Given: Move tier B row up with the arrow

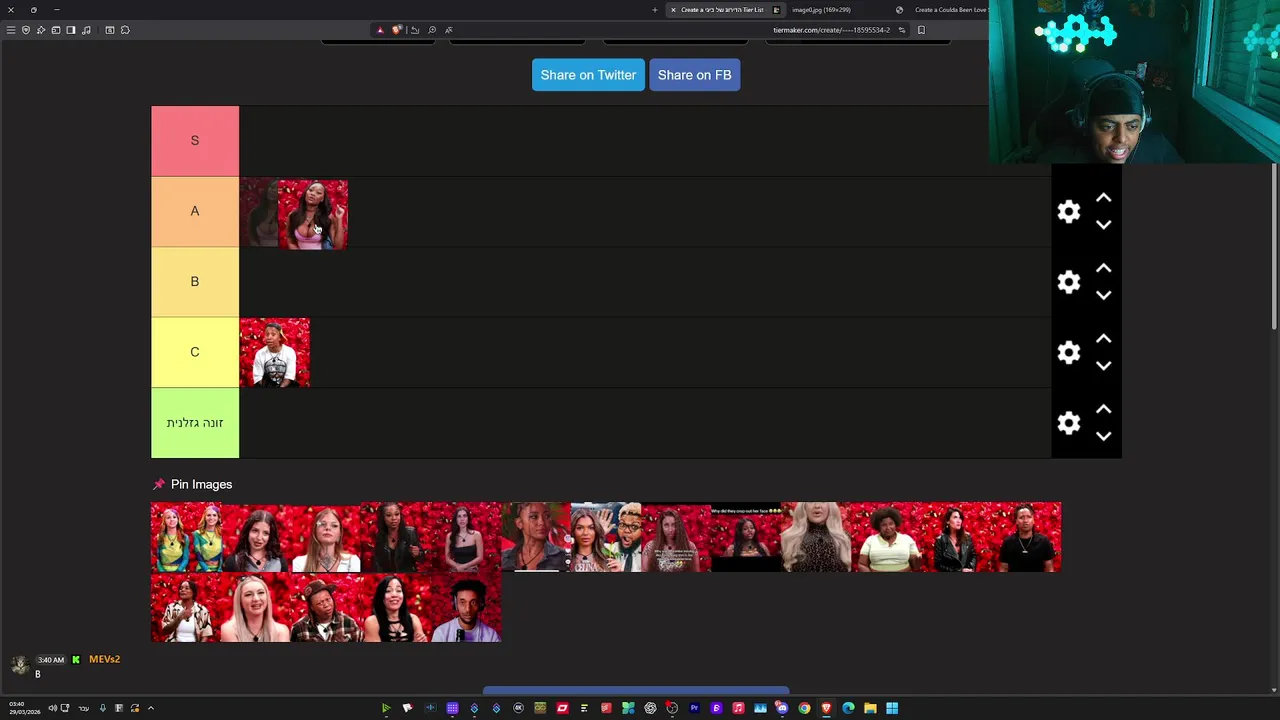Looking at the screenshot, I should (1103, 269).
